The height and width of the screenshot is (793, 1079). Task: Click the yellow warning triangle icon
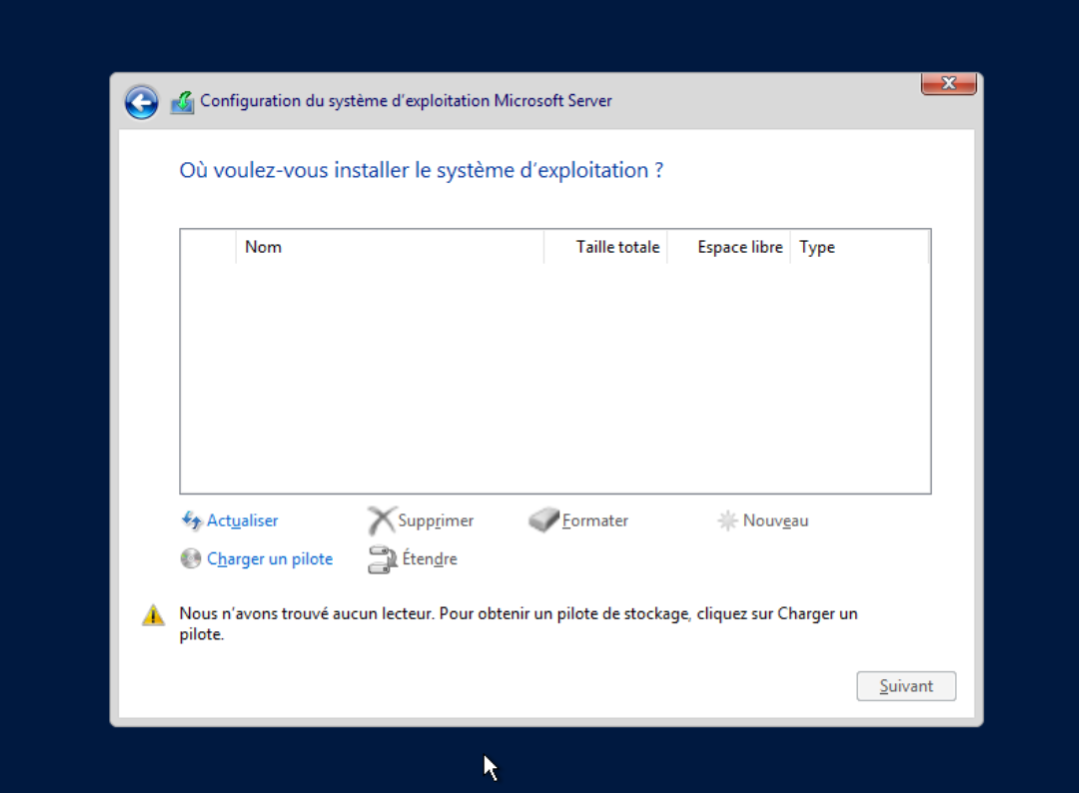(153, 615)
